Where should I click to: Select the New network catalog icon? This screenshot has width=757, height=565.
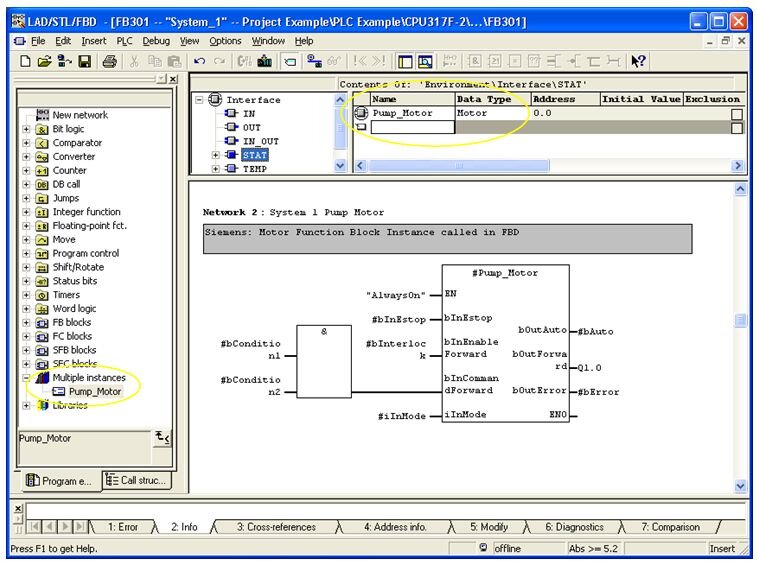point(42,115)
